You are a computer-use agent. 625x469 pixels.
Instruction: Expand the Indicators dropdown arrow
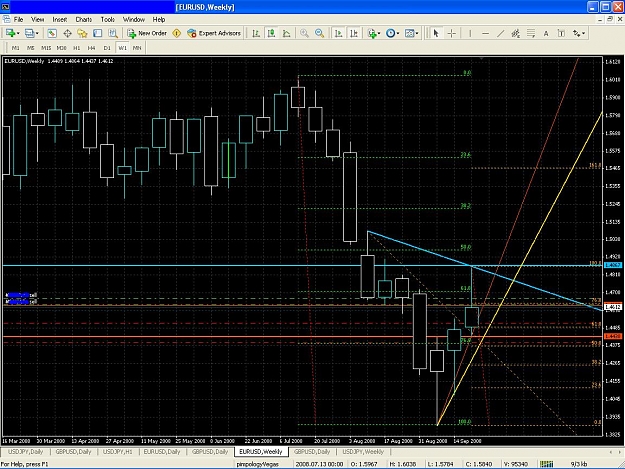coord(379,33)
